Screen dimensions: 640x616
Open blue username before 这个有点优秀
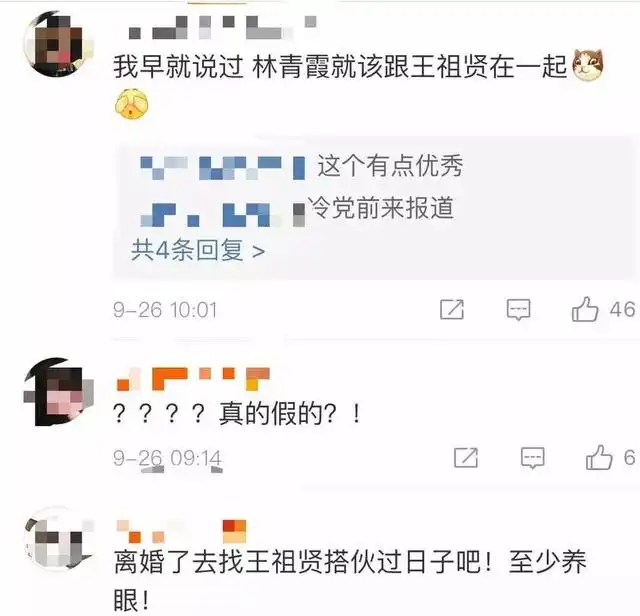[x=222, y=168]
